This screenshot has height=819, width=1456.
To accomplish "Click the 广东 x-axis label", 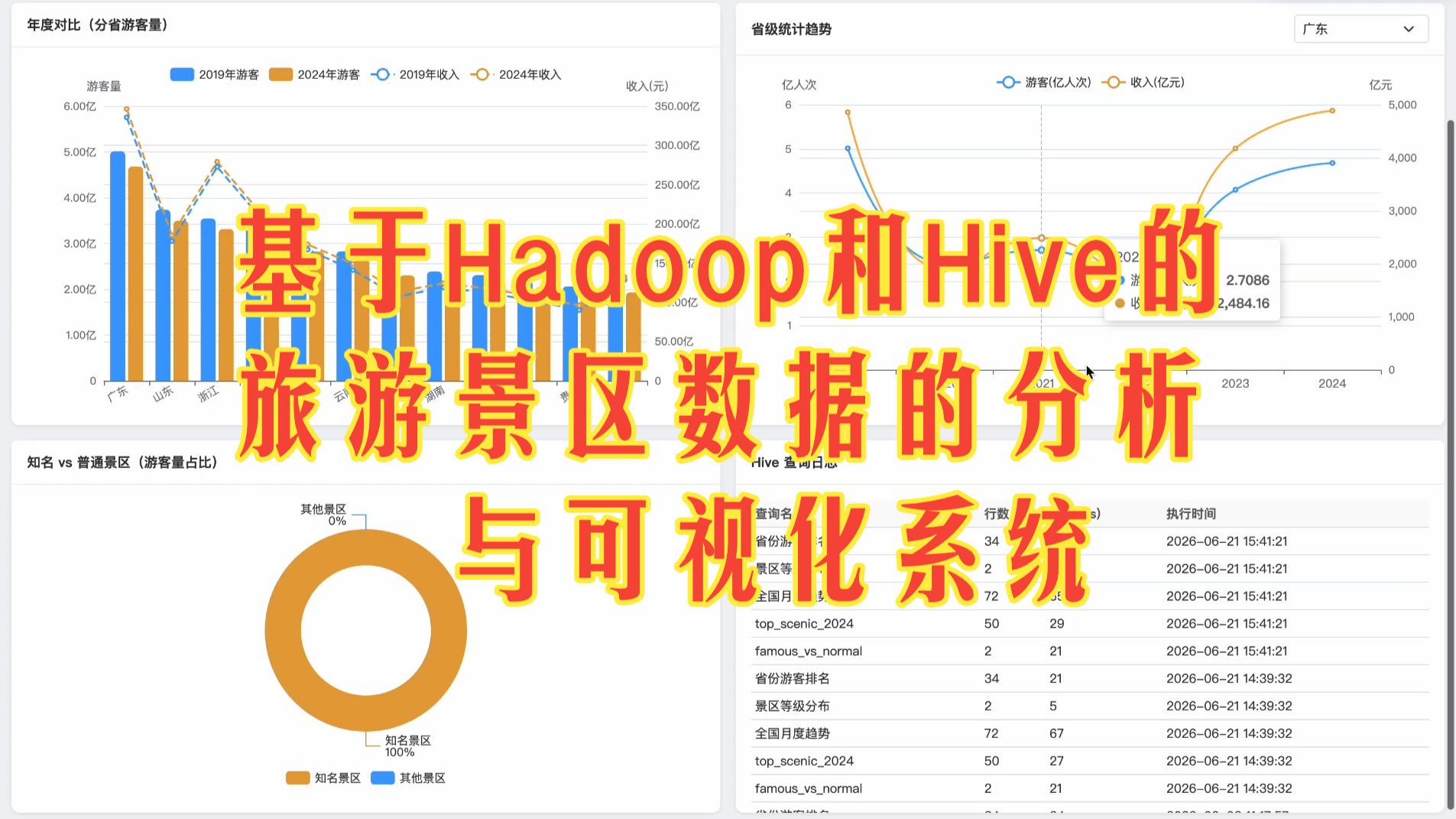I will [118, 394].
